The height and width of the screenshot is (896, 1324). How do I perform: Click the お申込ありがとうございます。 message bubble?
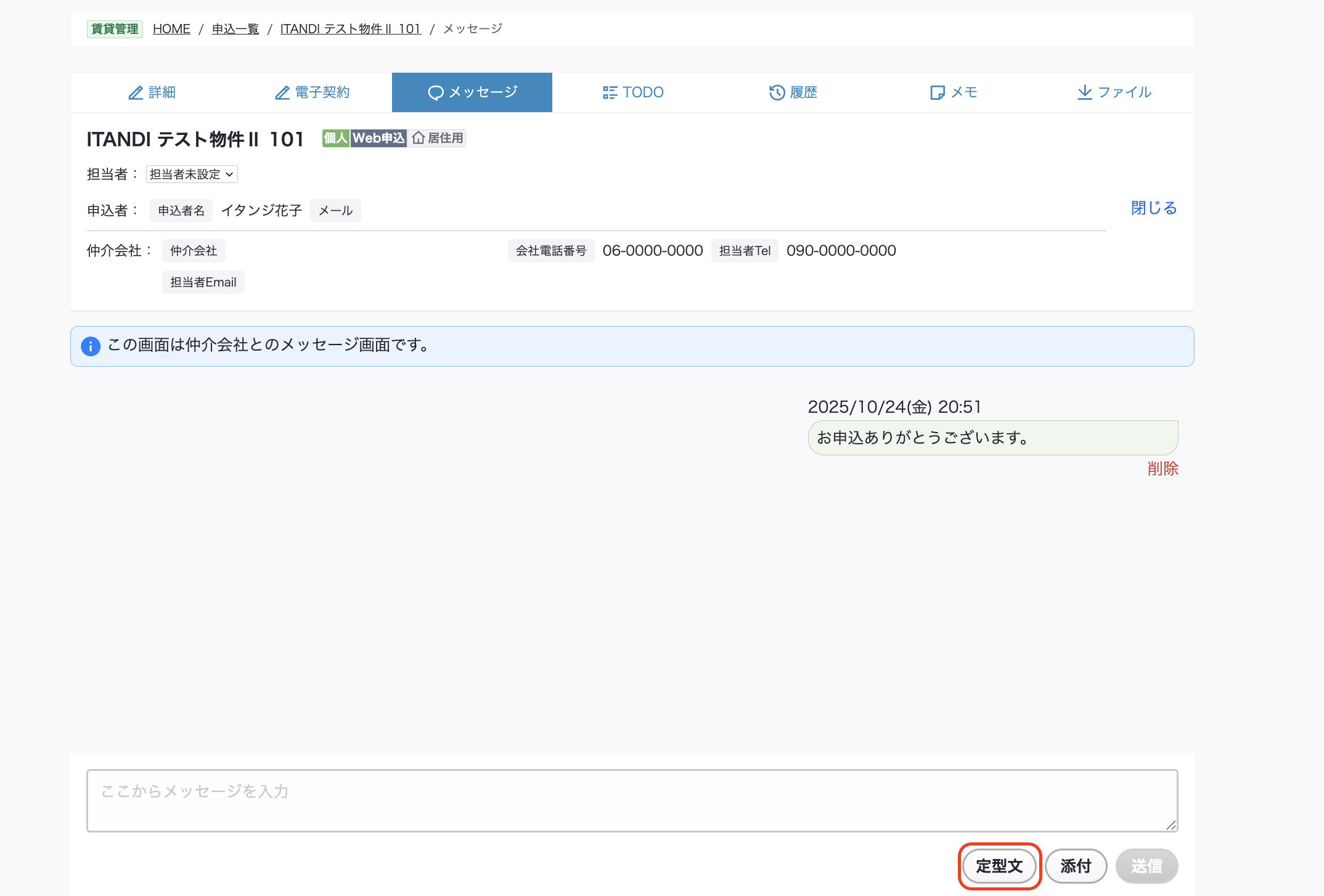pos(993,438)
